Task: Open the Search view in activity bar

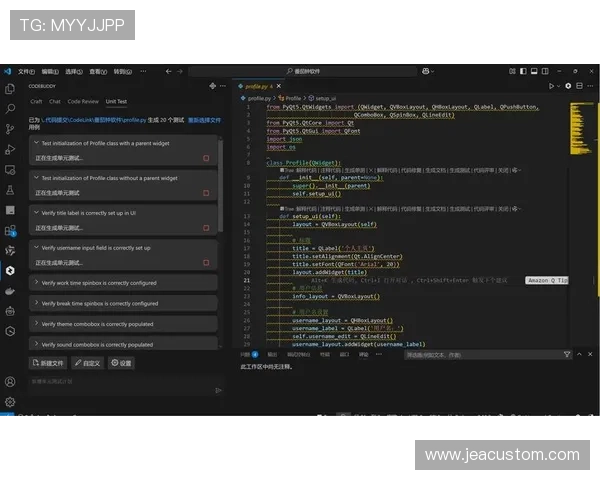Action: (10, 108)
